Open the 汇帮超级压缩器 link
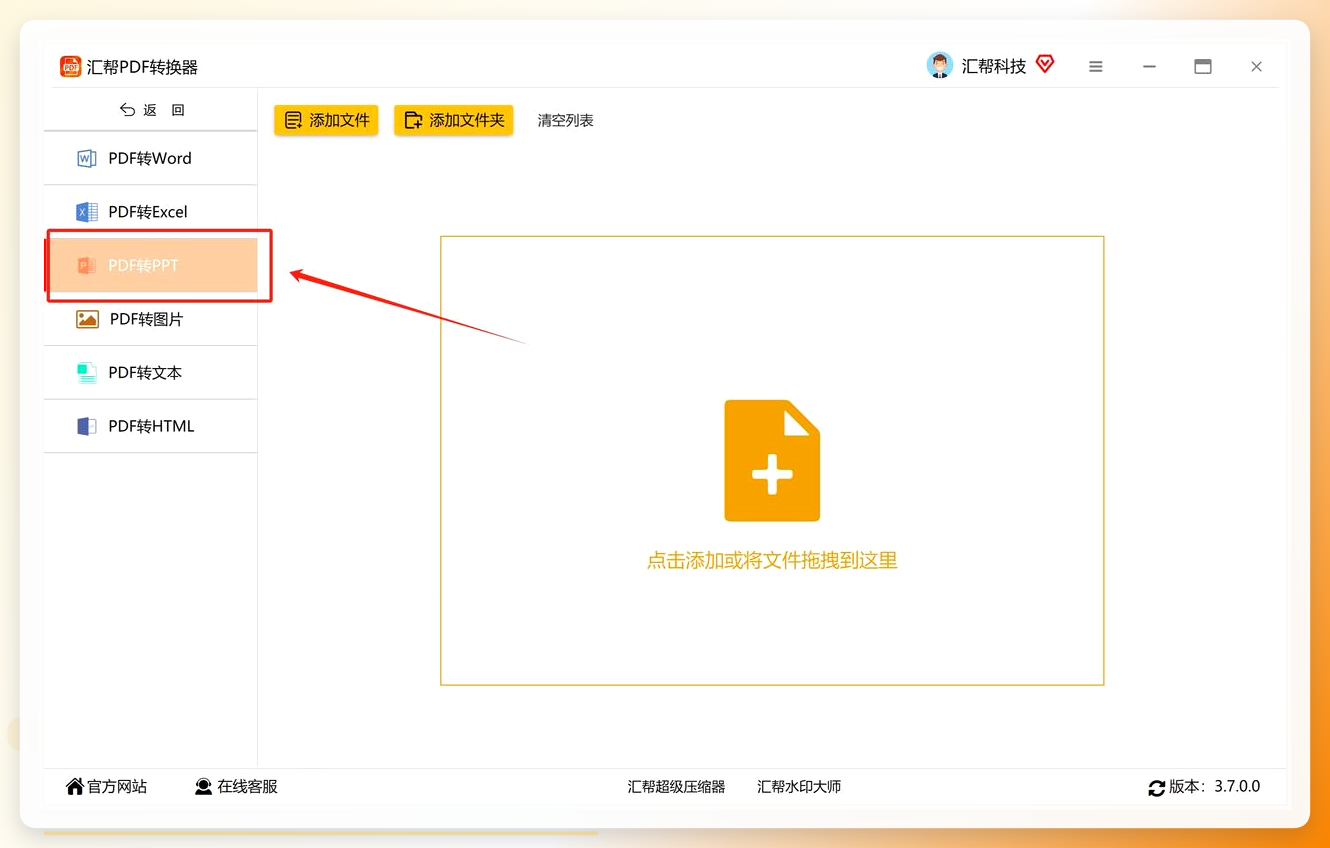Screen dimensions: 1330x848 tap(676, 787)
